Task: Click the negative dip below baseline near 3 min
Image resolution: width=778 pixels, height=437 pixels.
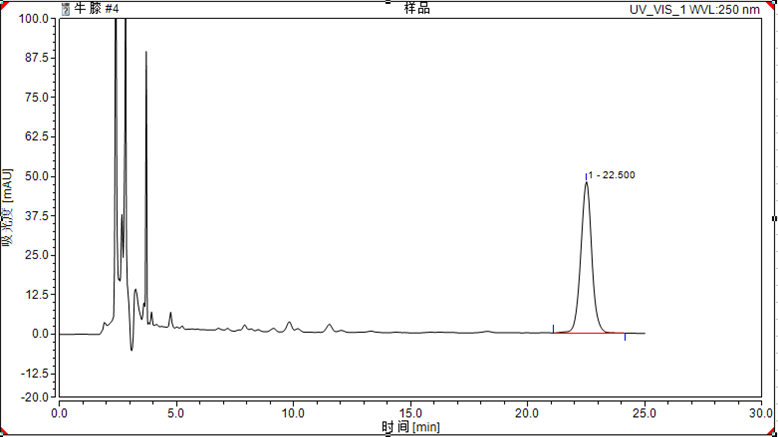Action: [131, 348]
